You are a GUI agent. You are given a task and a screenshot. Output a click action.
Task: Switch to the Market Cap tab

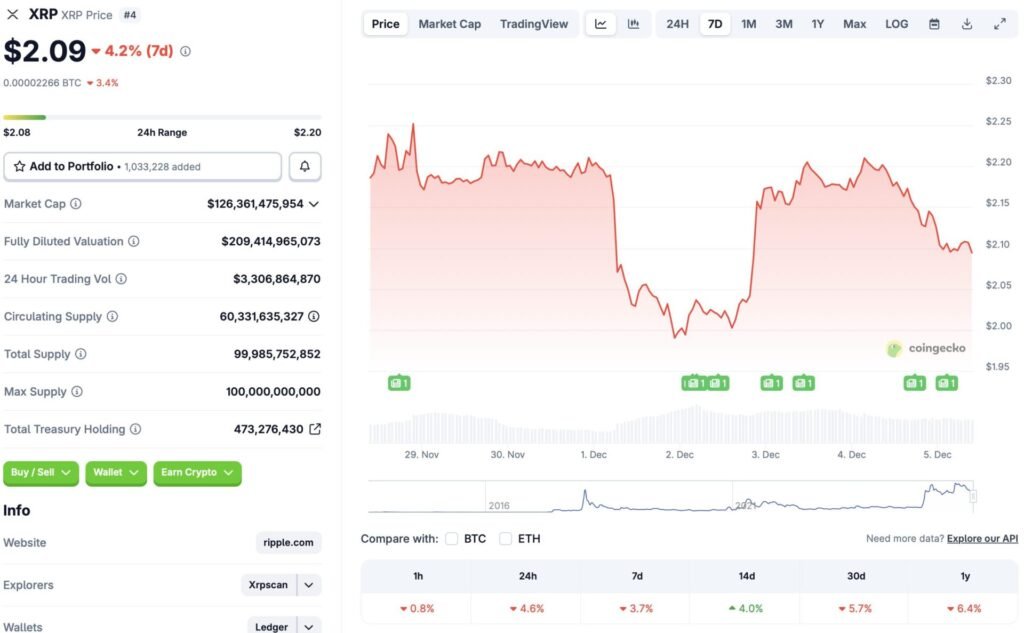point(449,23)
